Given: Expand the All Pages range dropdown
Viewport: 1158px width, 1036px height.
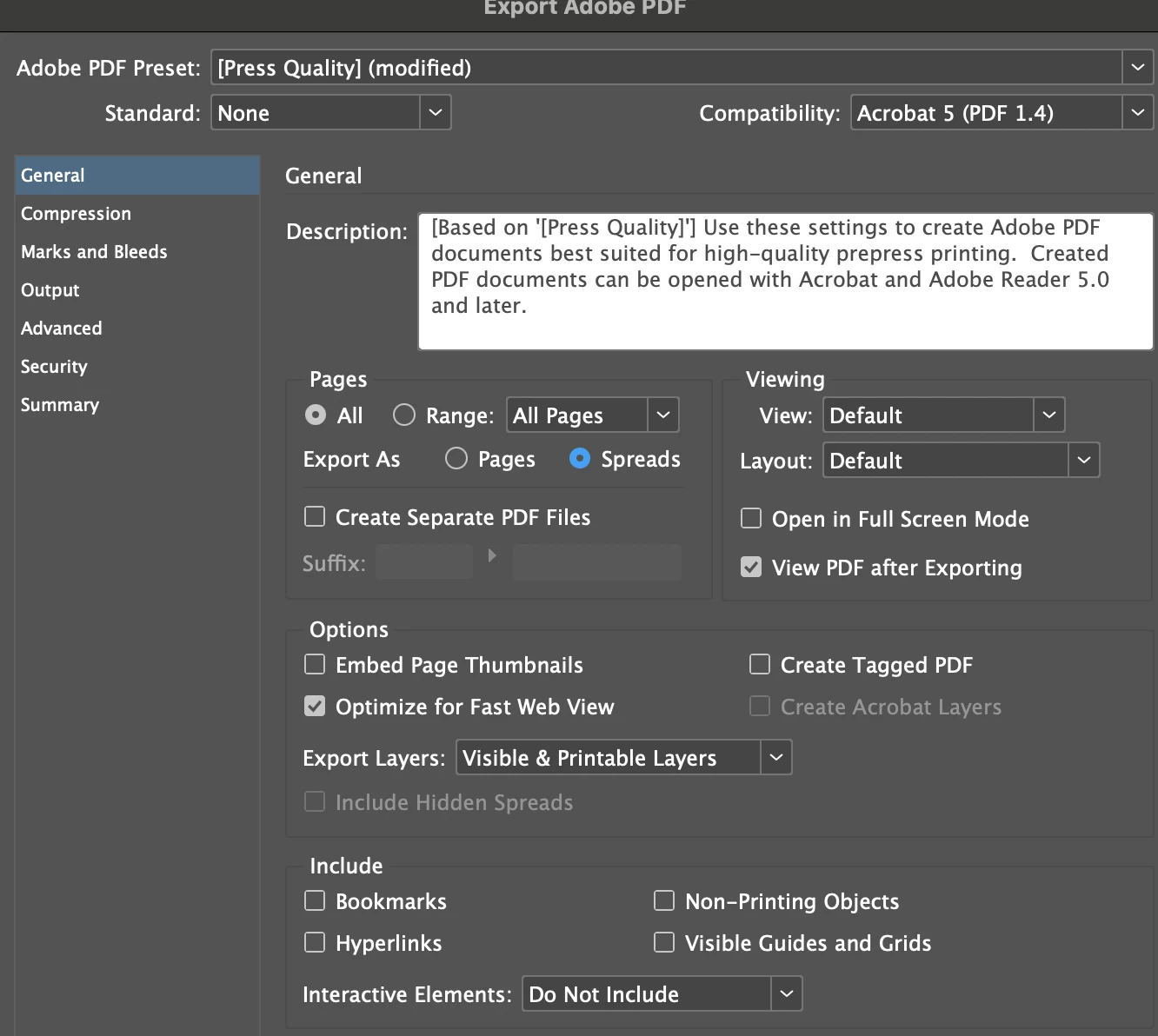Looking at the screenshot, I should point(663,415).
